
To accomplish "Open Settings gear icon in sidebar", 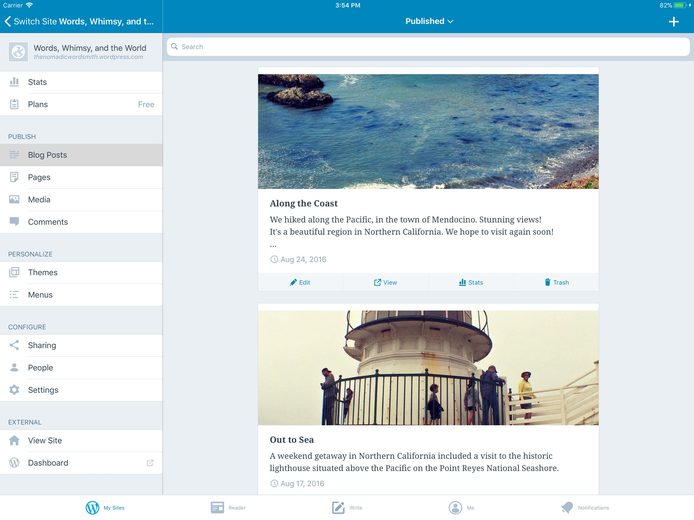I will (14, 389).
